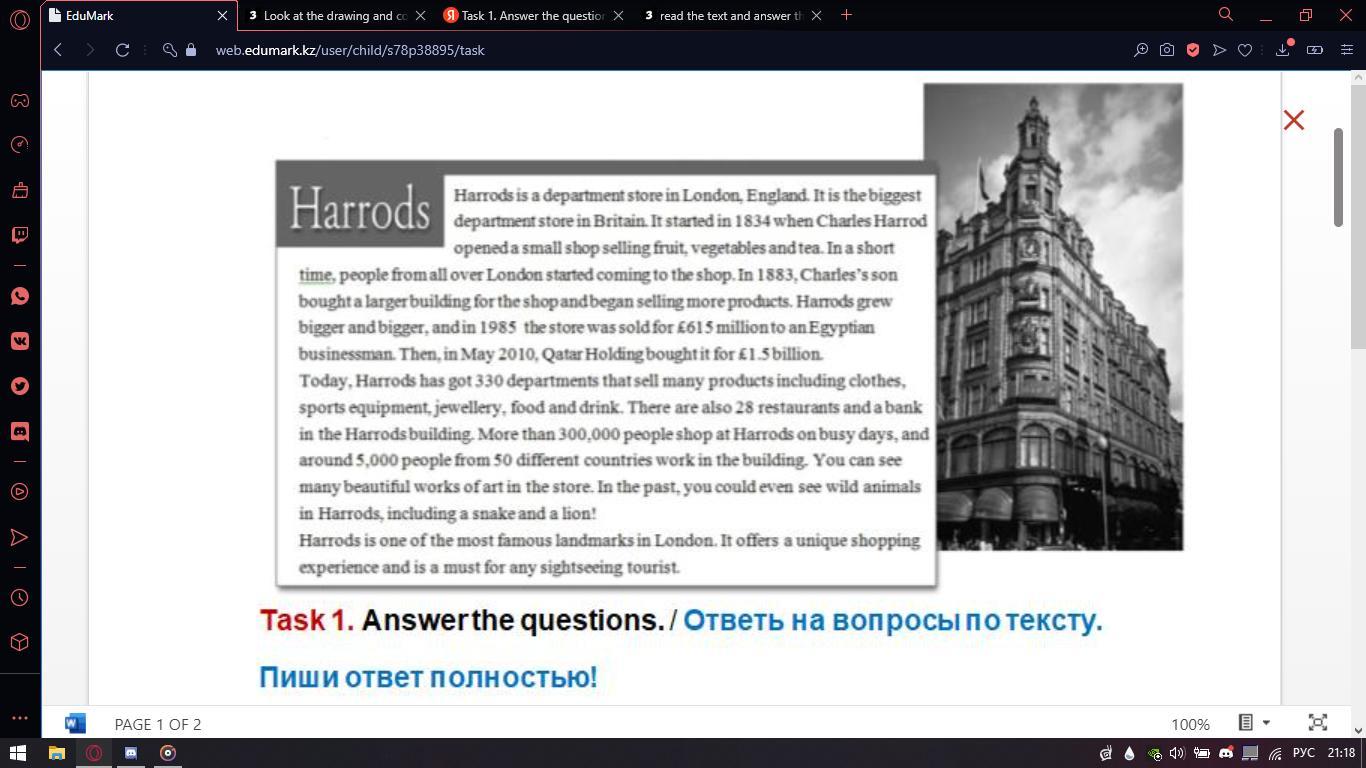
Task: Open Discord in the browser sidebar
Action: (x=20, y=431)
